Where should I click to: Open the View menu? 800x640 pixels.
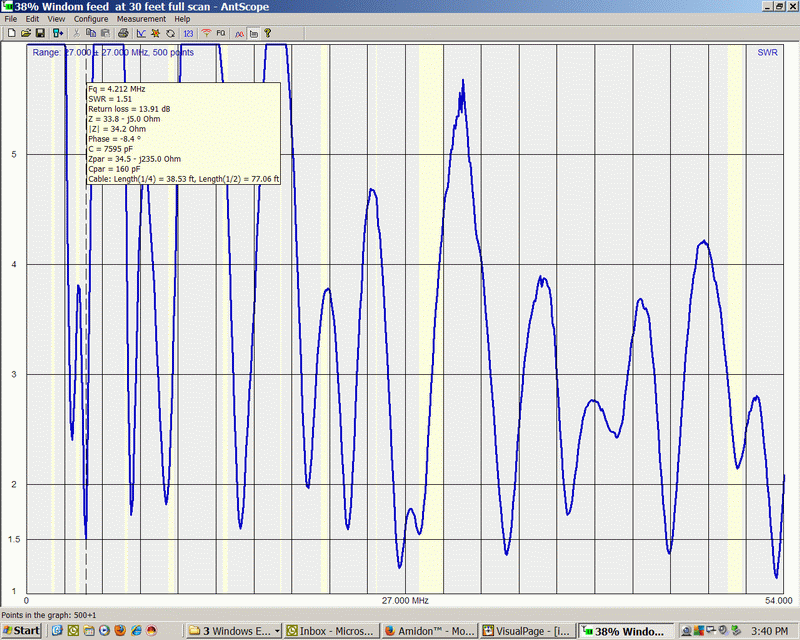point(56,19)
